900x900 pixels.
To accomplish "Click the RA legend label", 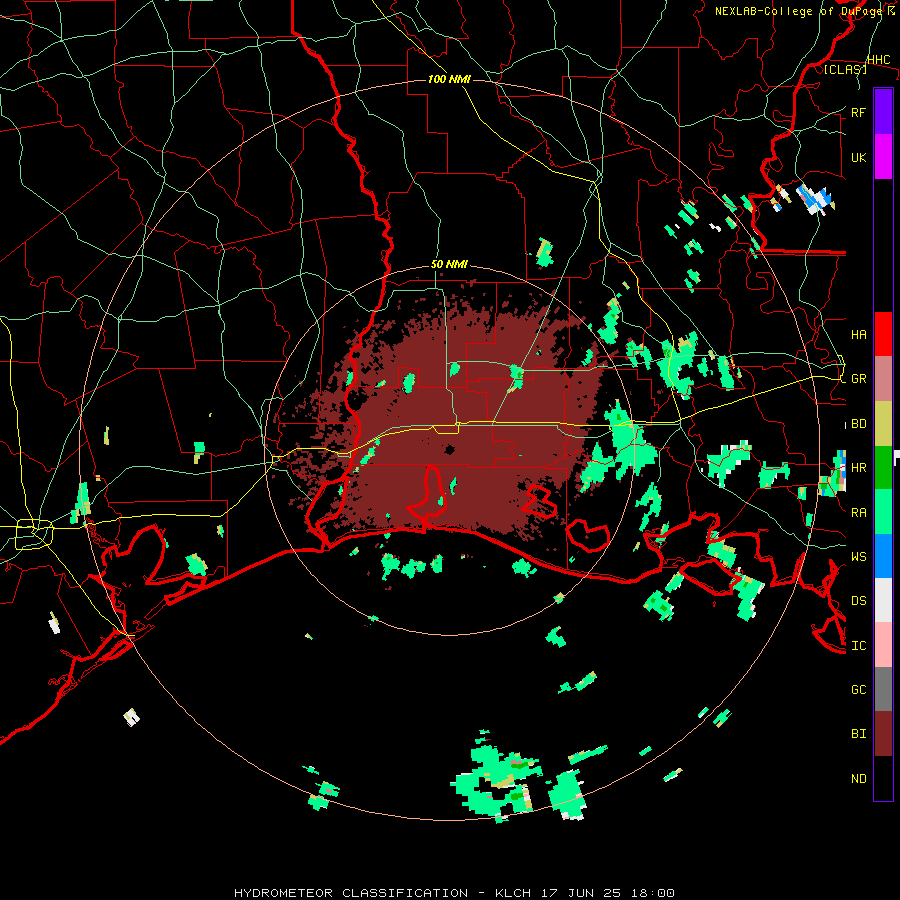I will 858,512.
